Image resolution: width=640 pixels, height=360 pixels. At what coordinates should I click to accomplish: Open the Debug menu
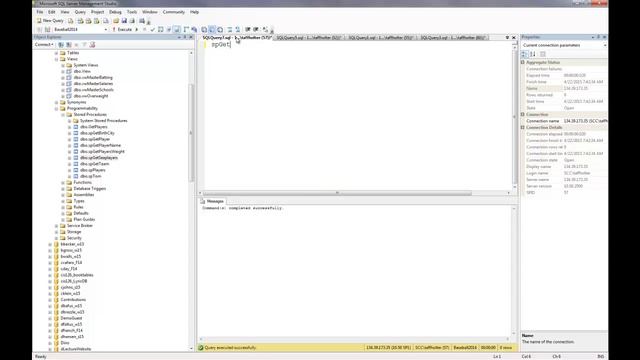(x=116, y=12)
